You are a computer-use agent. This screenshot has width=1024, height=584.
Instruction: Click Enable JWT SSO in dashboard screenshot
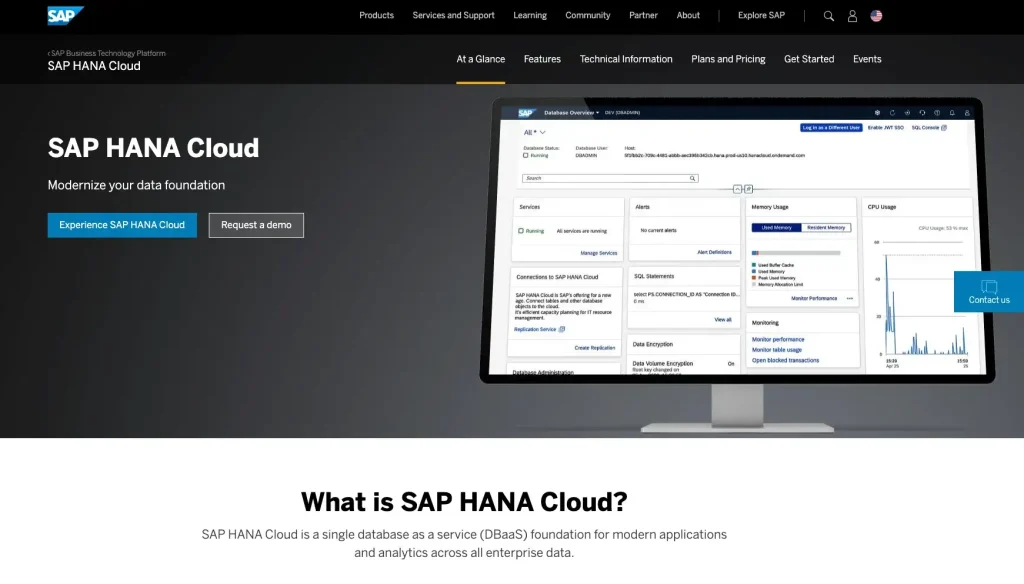[x=886, y=127]
